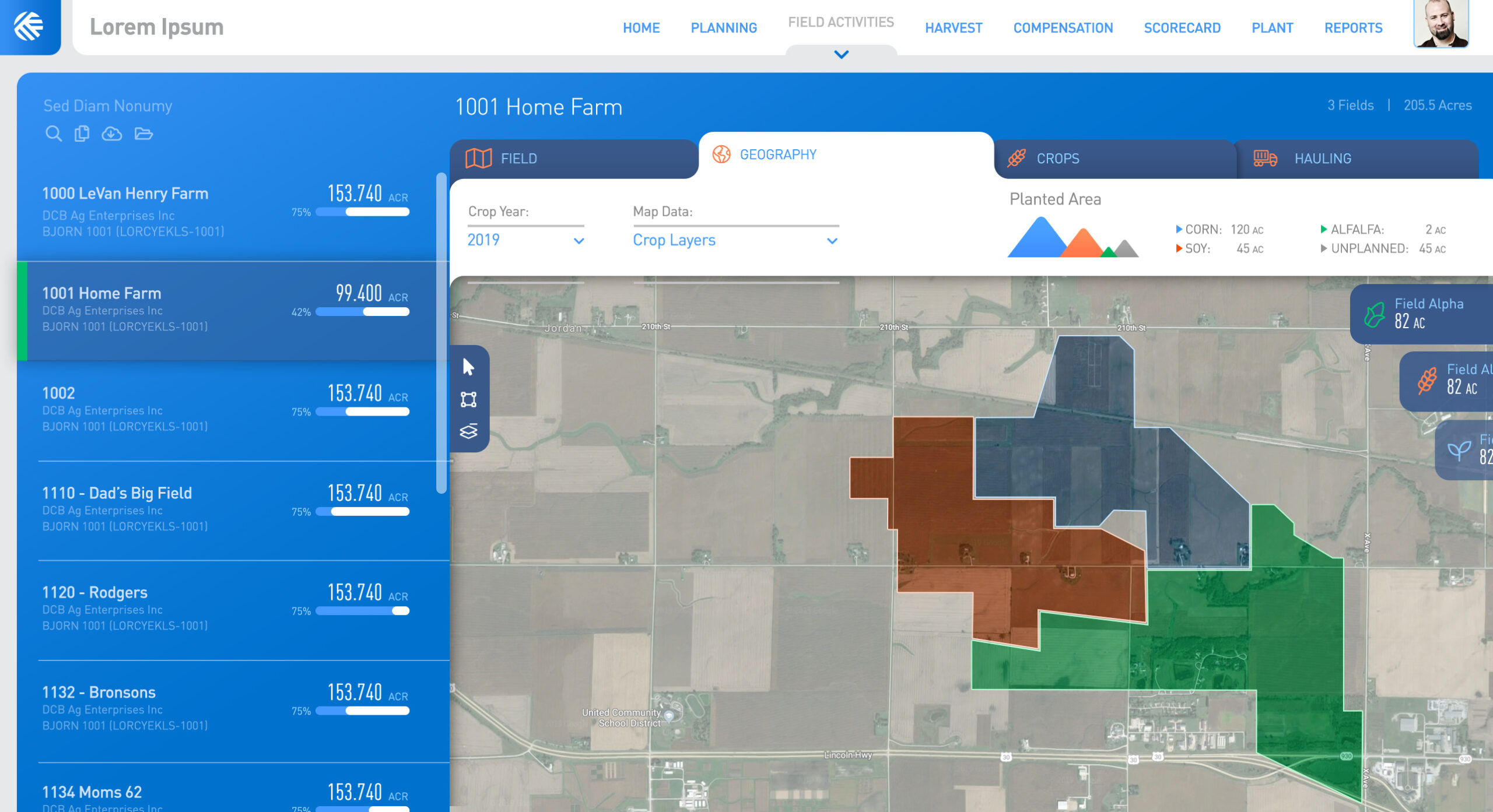Click the globe icon on GEOGRAPHY tab
The height and width of the screenshot is (812, 1493).
721,154
